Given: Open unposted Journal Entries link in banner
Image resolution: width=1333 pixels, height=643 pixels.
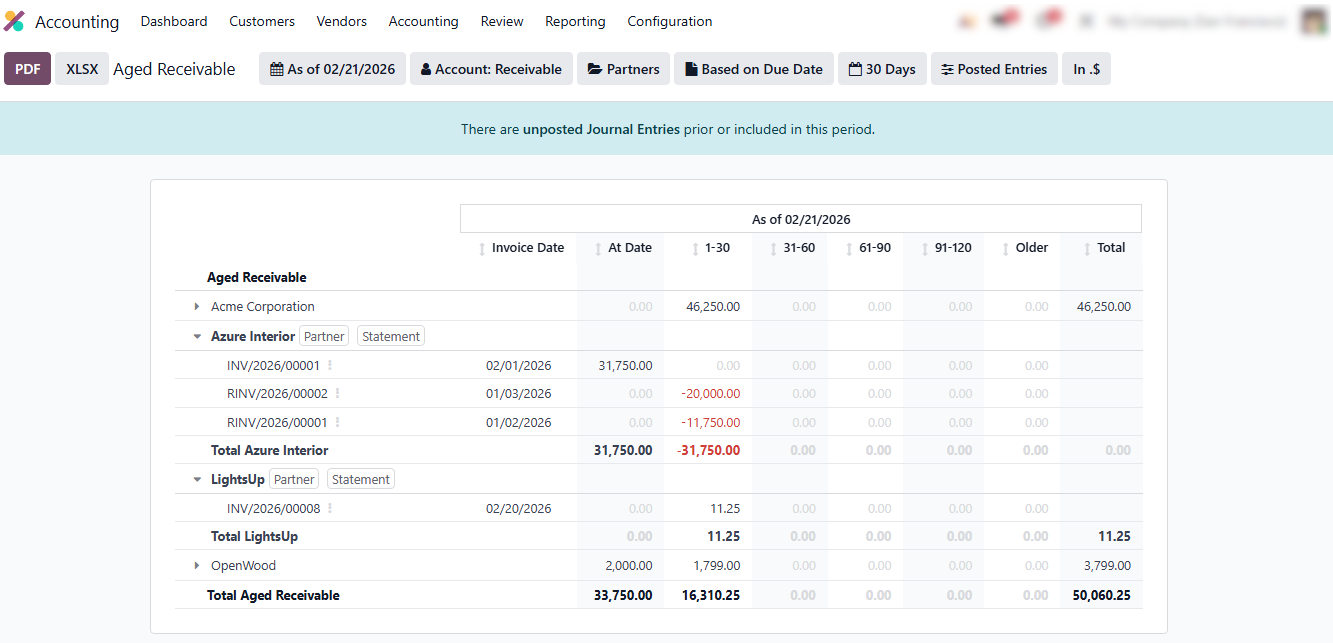Looking at the screenshot, I should click(601, 129).
